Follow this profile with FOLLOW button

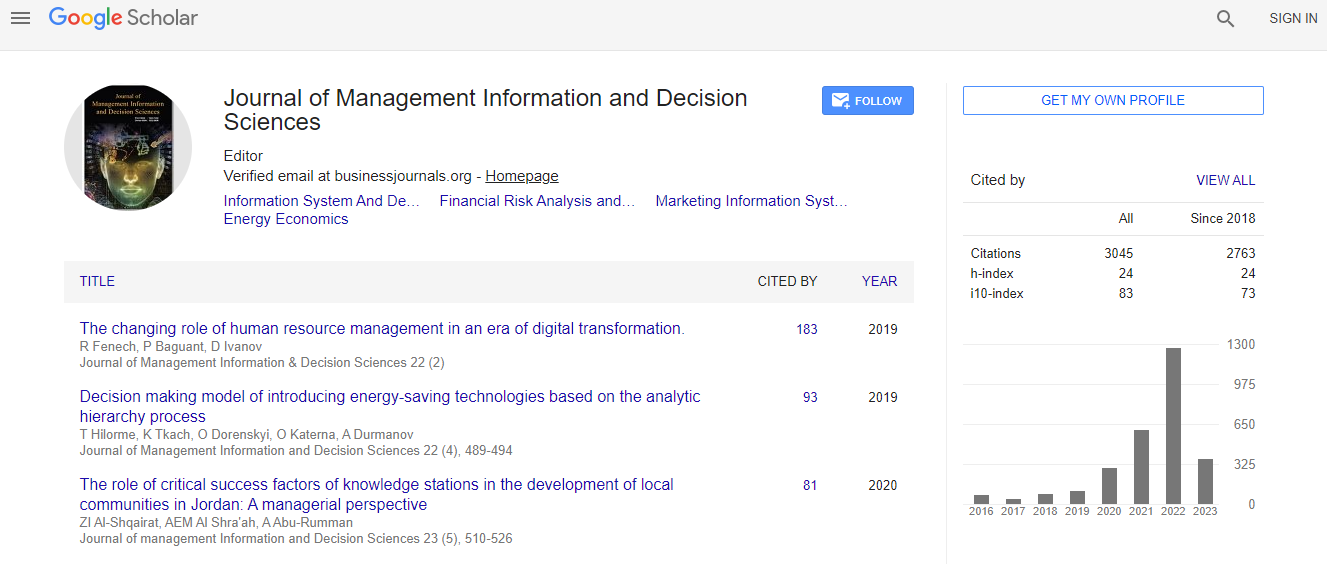tap(868, 101)
